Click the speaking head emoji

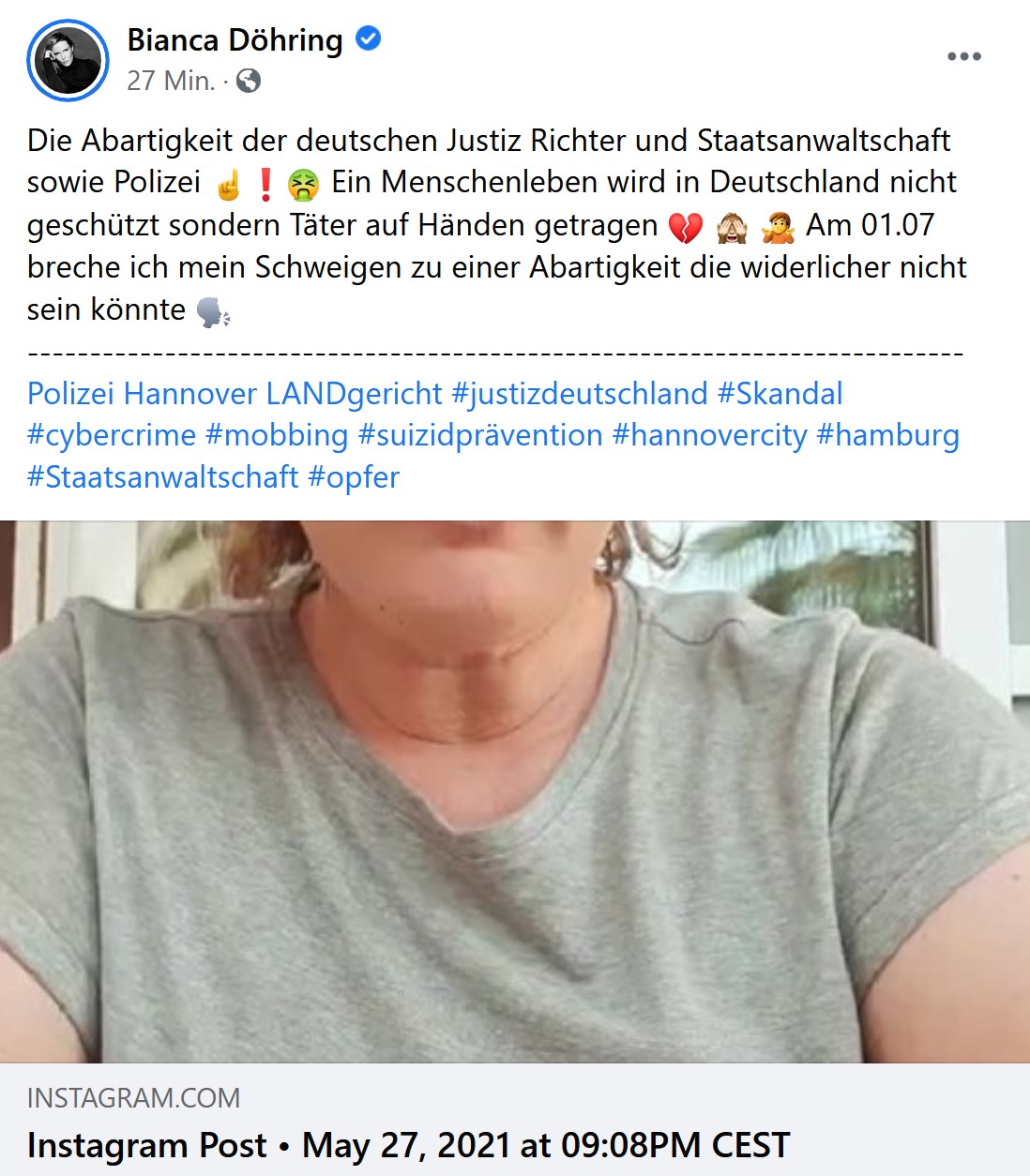[x=214, y=311]
